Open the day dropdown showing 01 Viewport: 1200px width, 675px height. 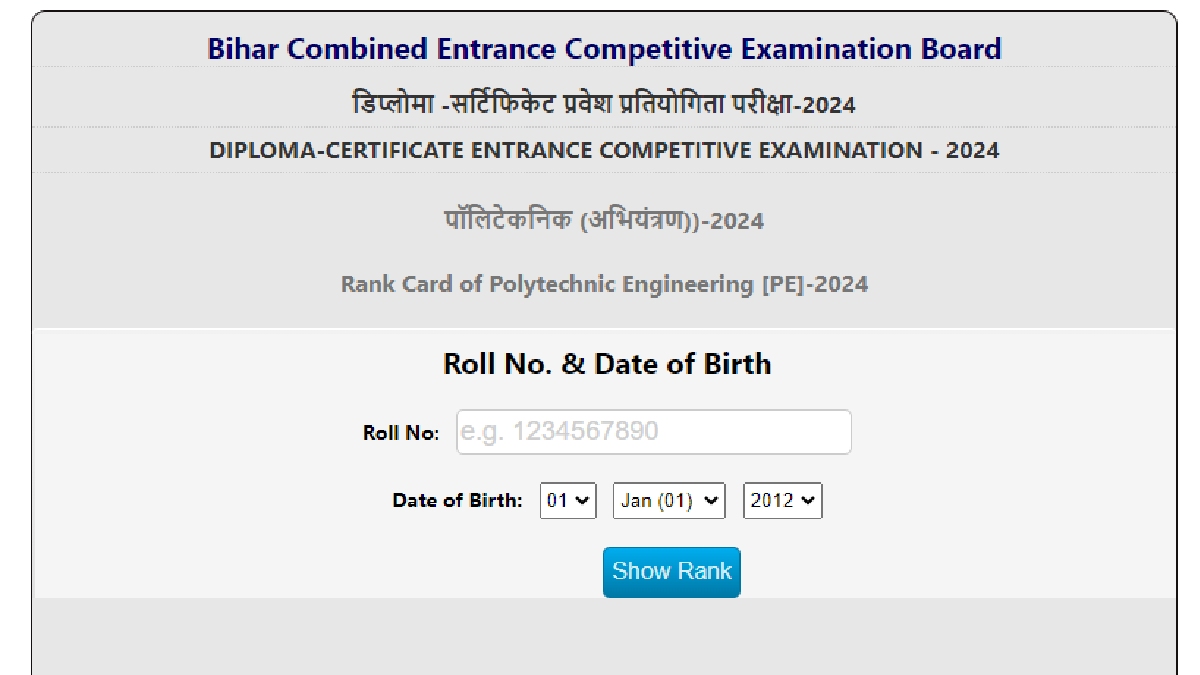[569, 500]
